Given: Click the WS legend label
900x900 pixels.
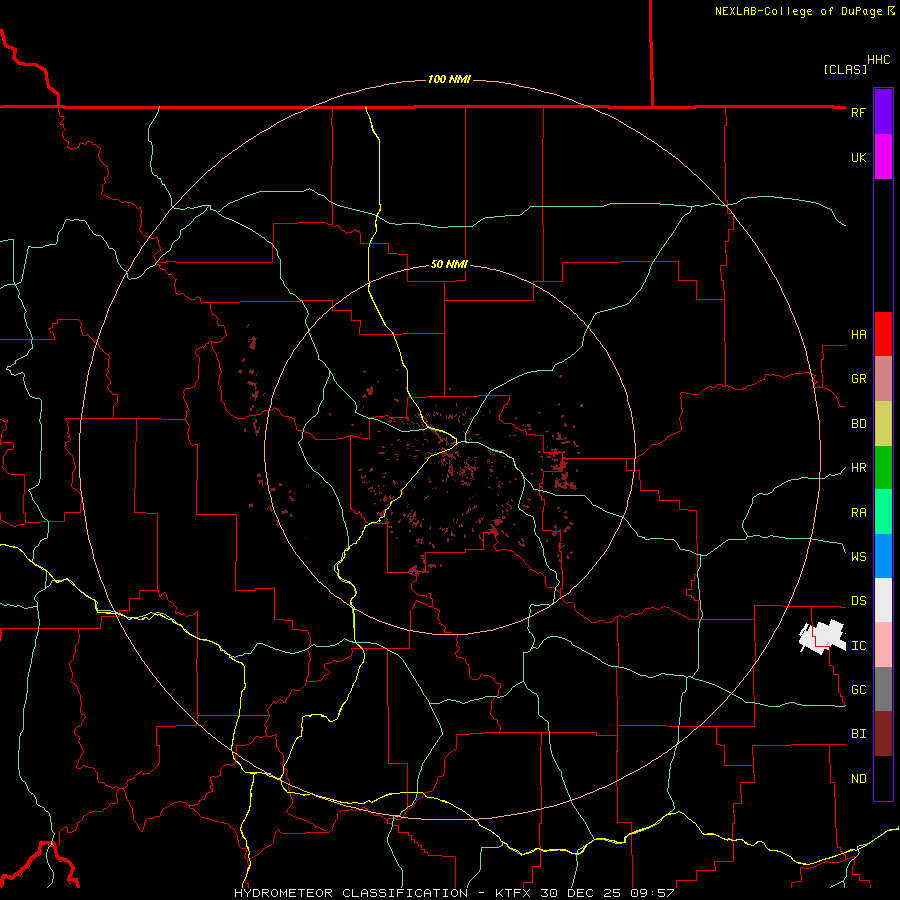Looking at the screenshot, I should [x=858, y=557].
